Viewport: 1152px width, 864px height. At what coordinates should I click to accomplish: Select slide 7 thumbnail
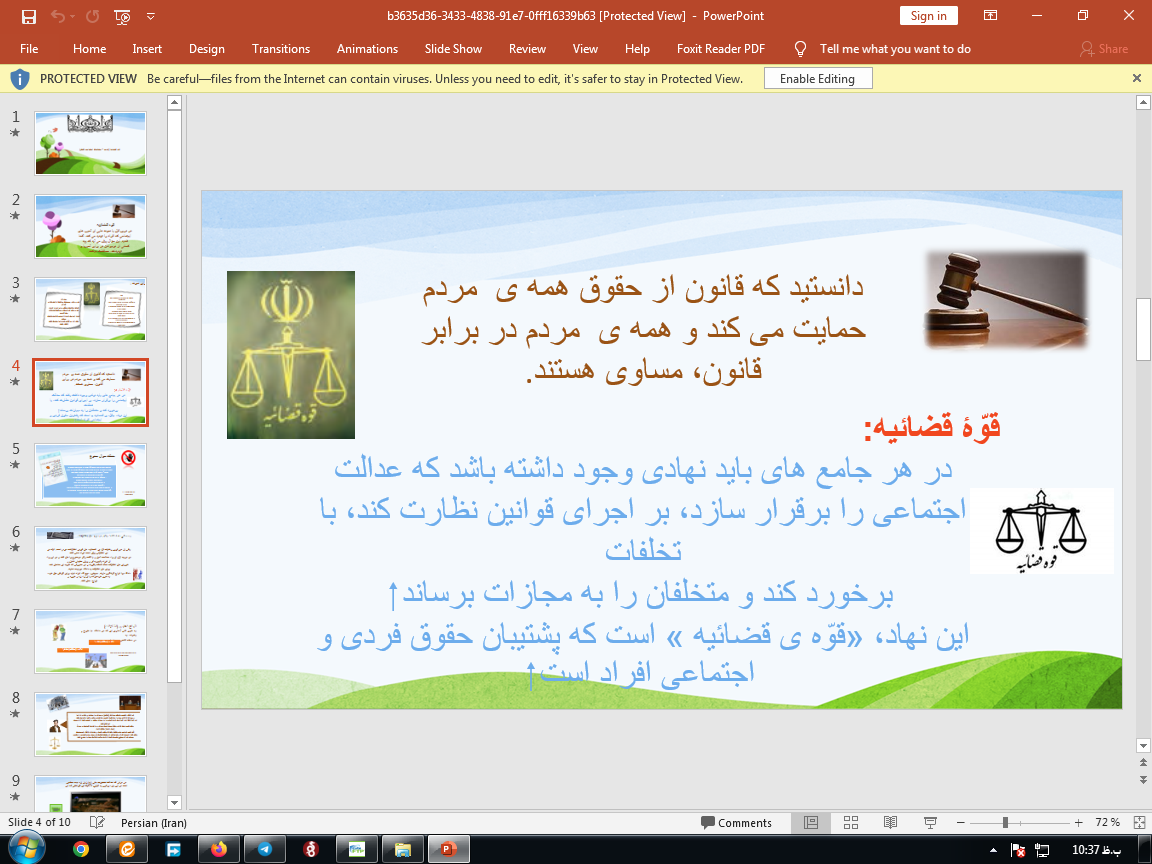pos(90,641)
